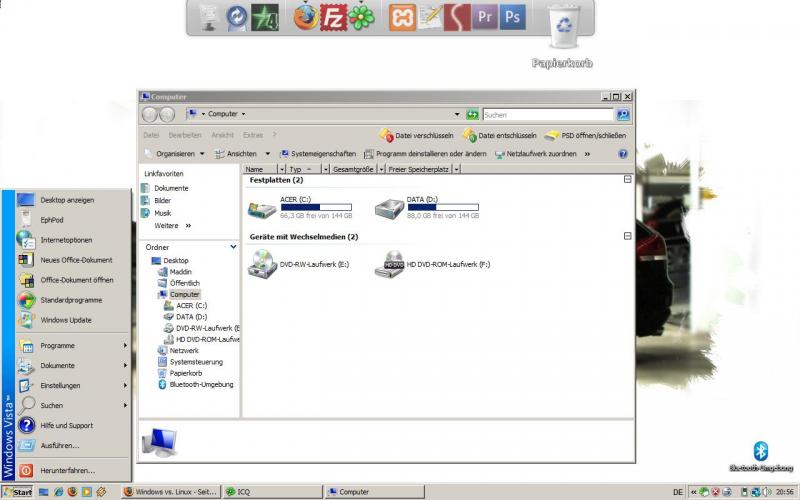Click Windows Update in Start menu
The height and width of the screenshot is (500, 800).
coord(66,320)
